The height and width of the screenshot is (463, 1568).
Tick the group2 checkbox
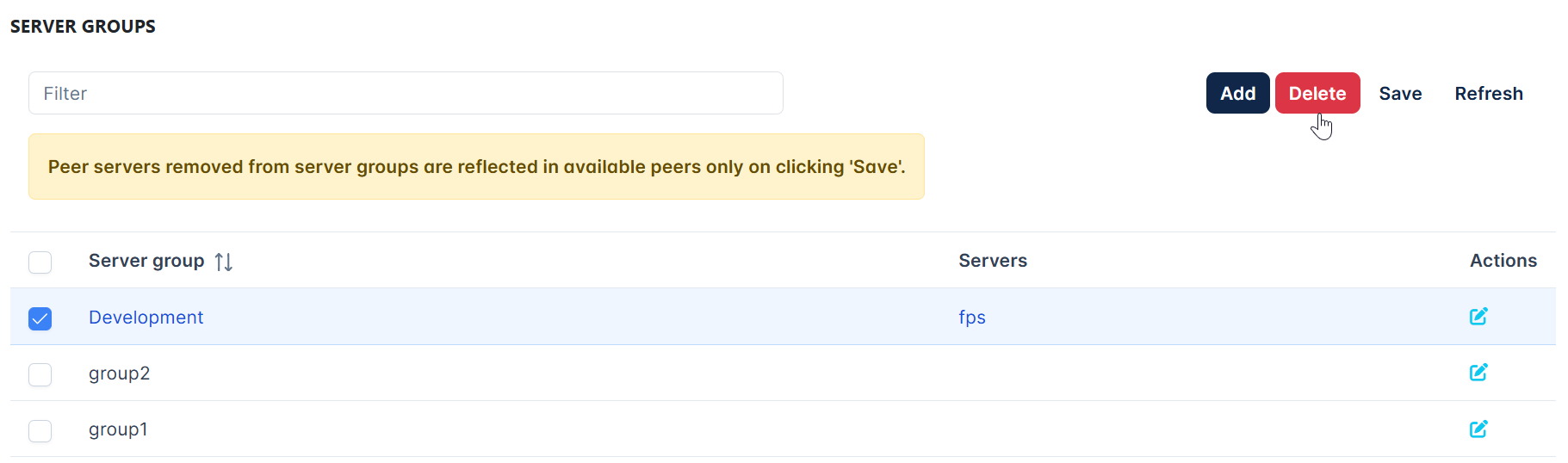40,374
